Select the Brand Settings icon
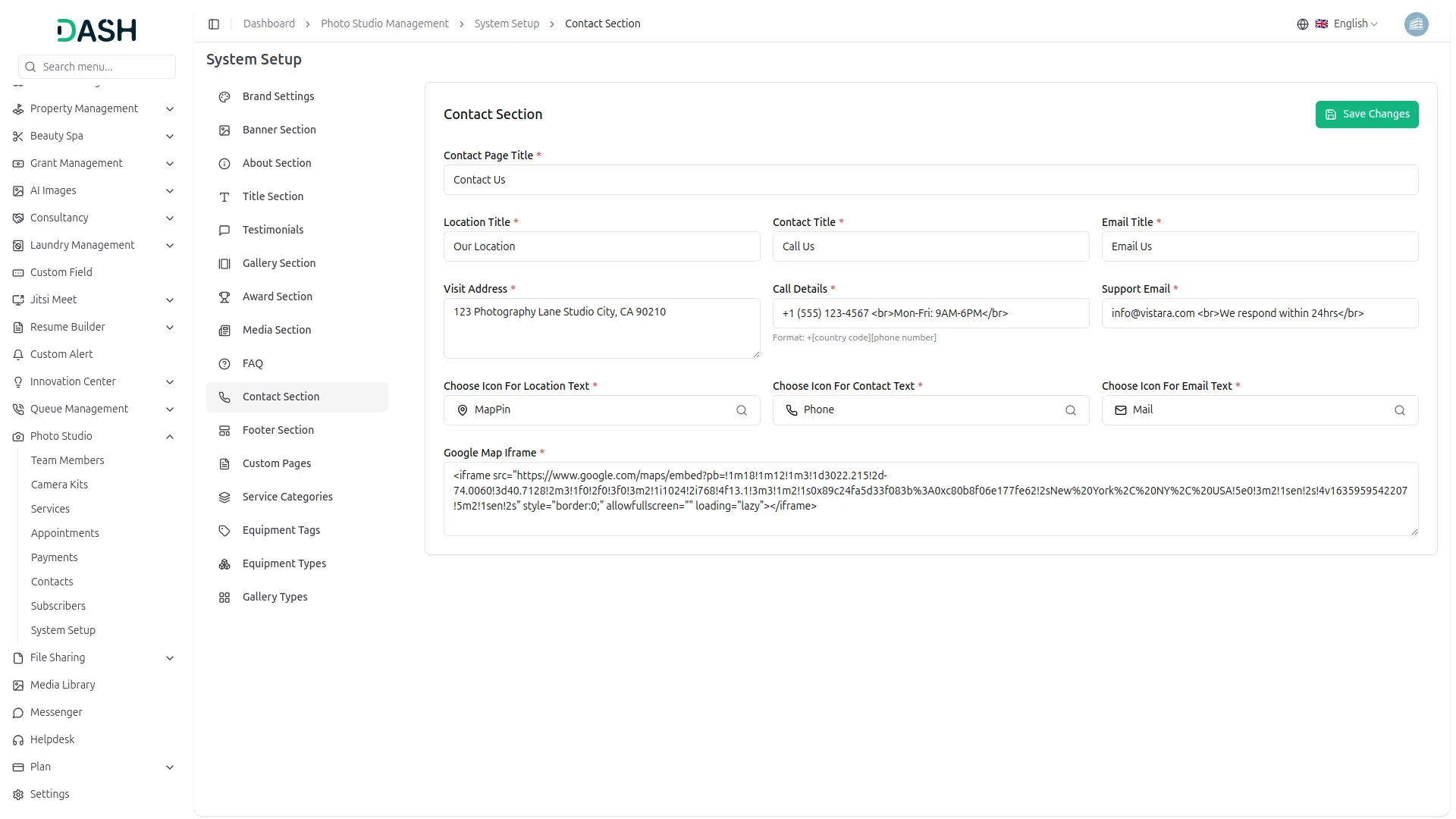The height and width of the screenshot is (819, 1456). 224,97
